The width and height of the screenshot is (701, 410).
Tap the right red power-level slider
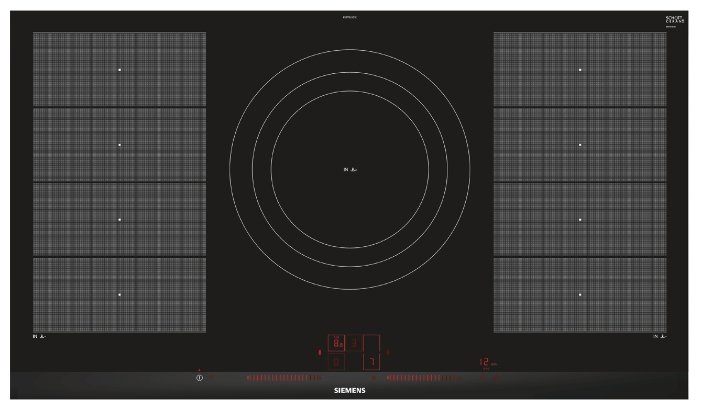click(426, 379)
